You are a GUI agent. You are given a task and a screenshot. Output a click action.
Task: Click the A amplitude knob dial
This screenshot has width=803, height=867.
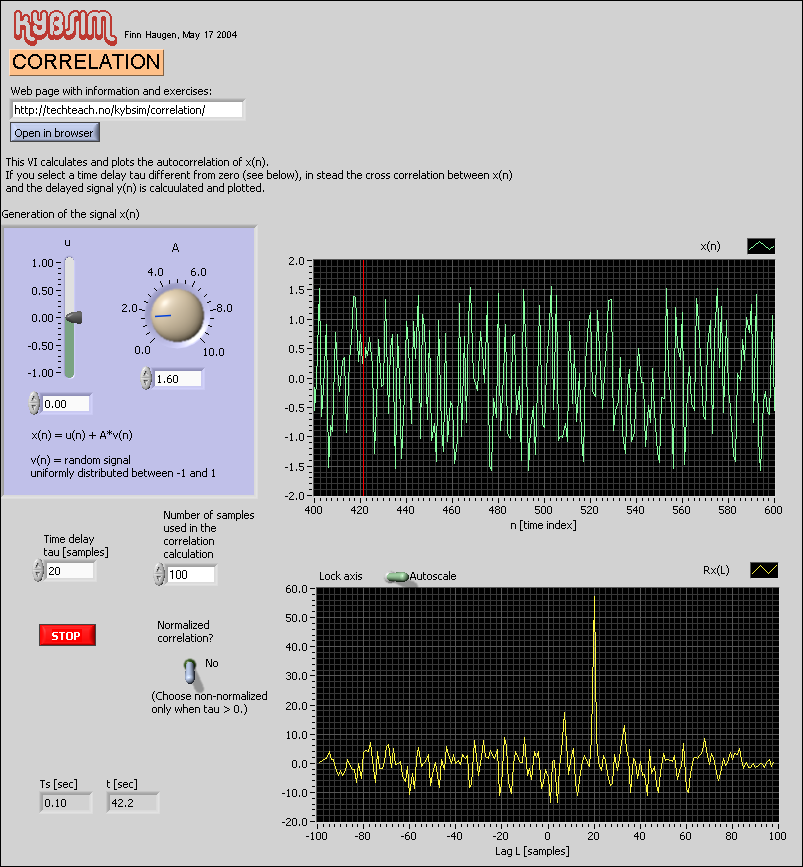pyautogui.click(x=177, y=314)
